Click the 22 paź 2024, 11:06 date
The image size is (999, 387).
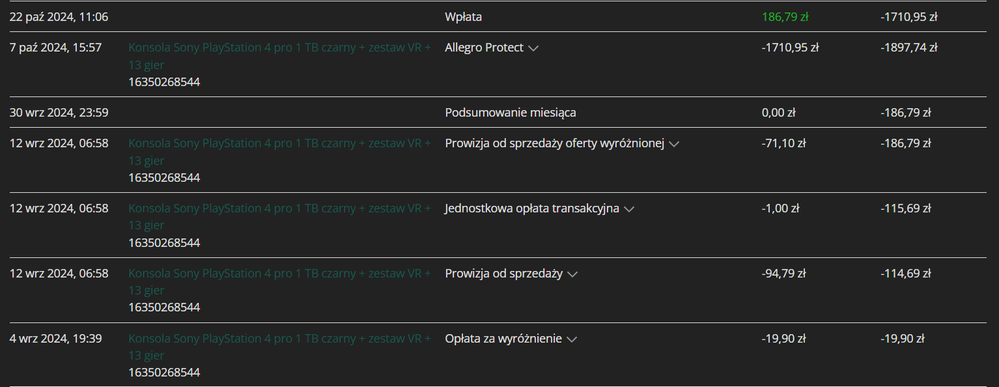(x=59, y=17)
